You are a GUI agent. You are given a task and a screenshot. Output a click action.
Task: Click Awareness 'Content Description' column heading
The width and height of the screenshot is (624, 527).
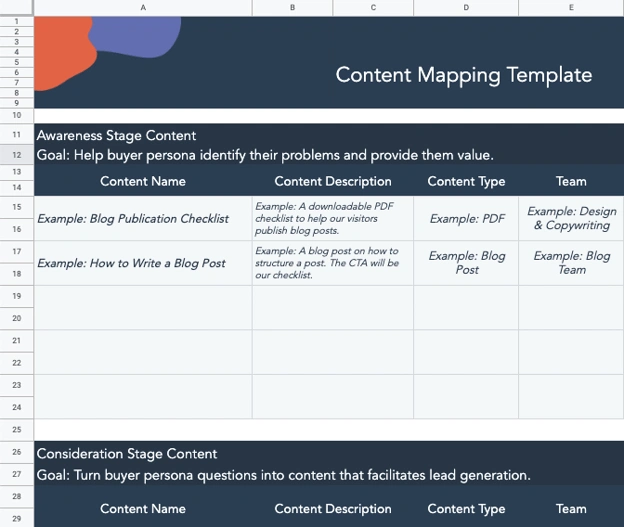(333, 182)
